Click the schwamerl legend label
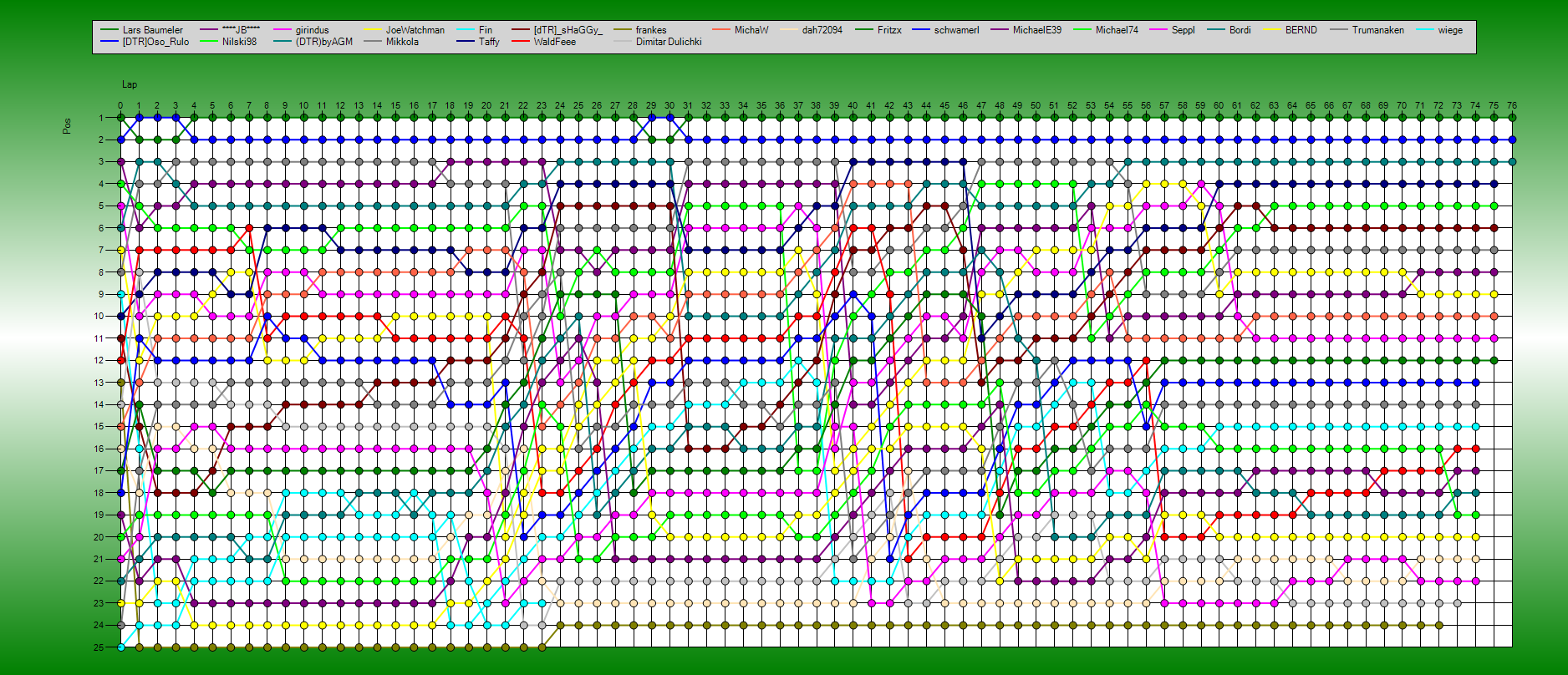1568x675 pixels. click(x=956, y=30)
